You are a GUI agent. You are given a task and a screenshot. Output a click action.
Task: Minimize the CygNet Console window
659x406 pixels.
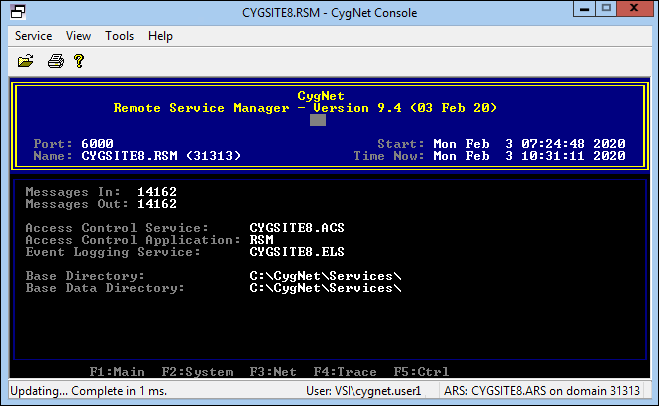[x=584, y=9]
